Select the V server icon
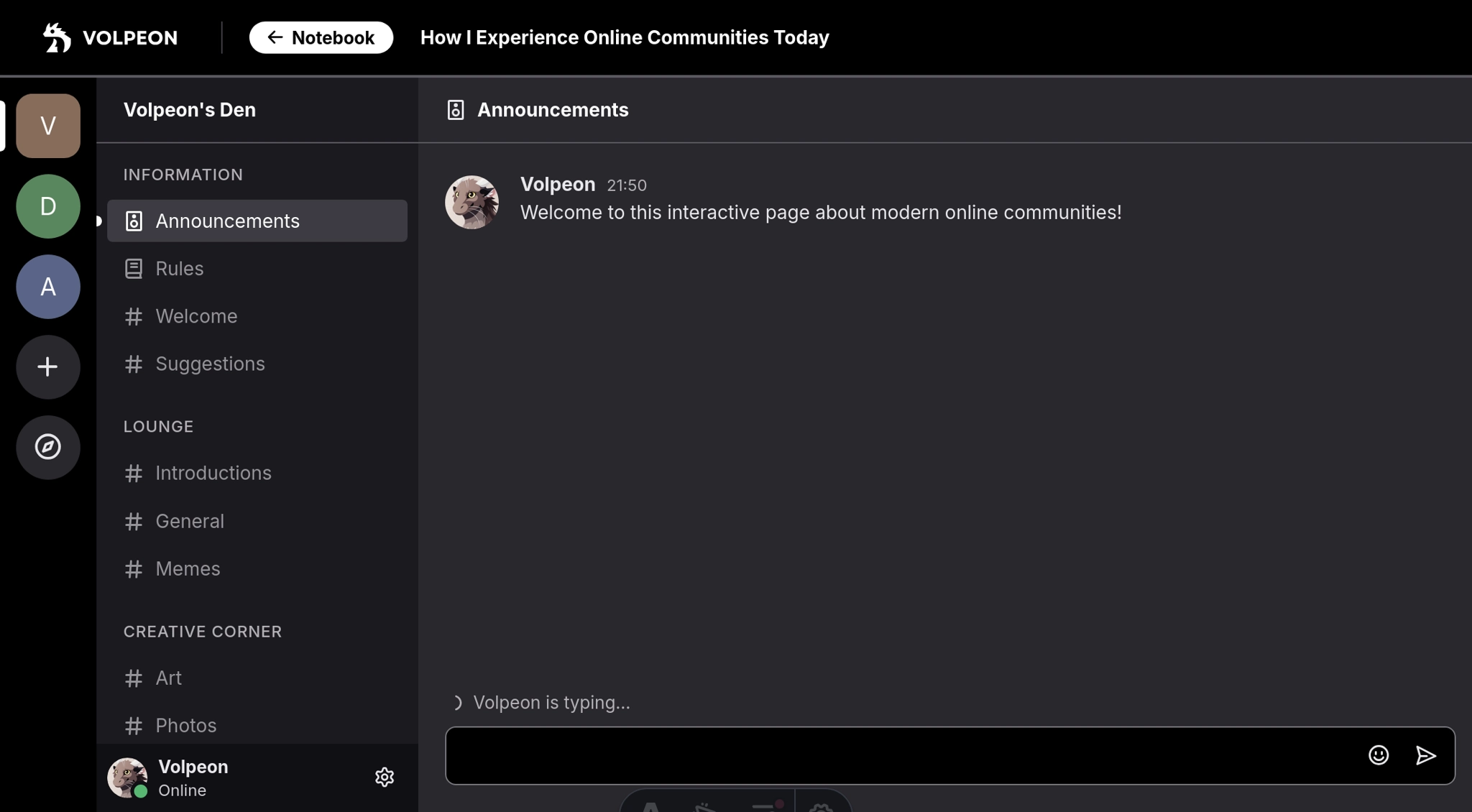Screen dimensions: 1472x812 tap(48, 126)
